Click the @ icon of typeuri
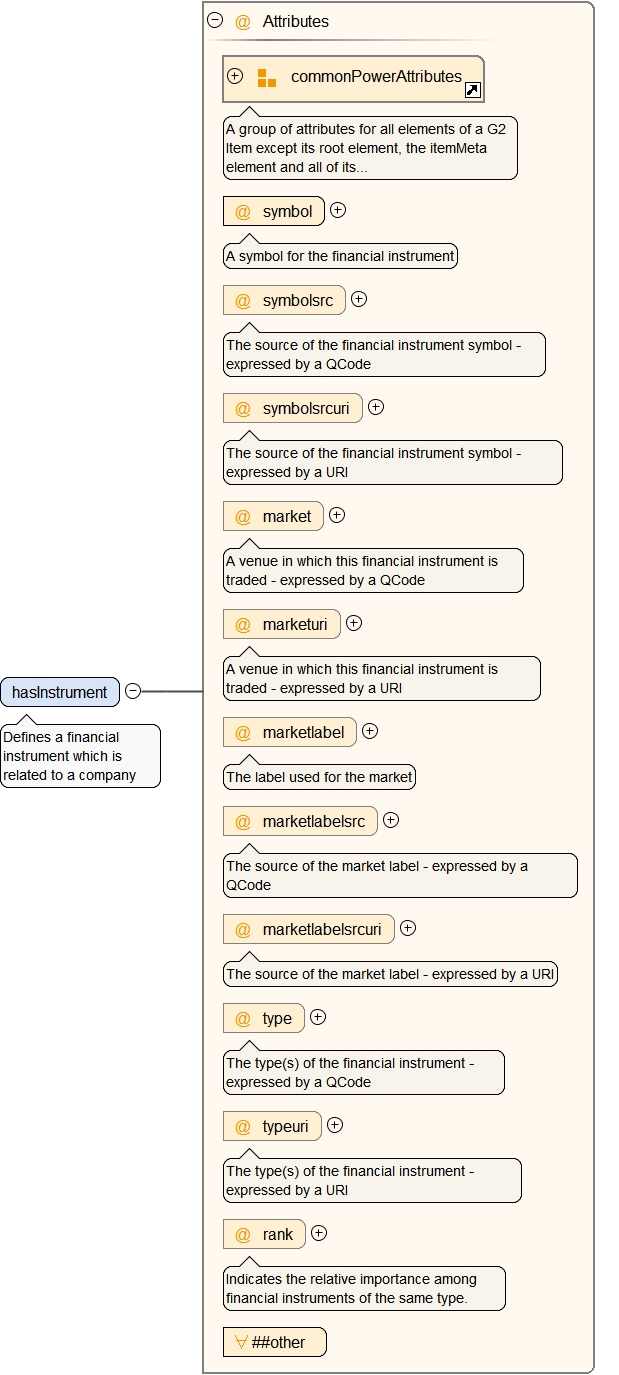619x1375 pixels. 242,1127
